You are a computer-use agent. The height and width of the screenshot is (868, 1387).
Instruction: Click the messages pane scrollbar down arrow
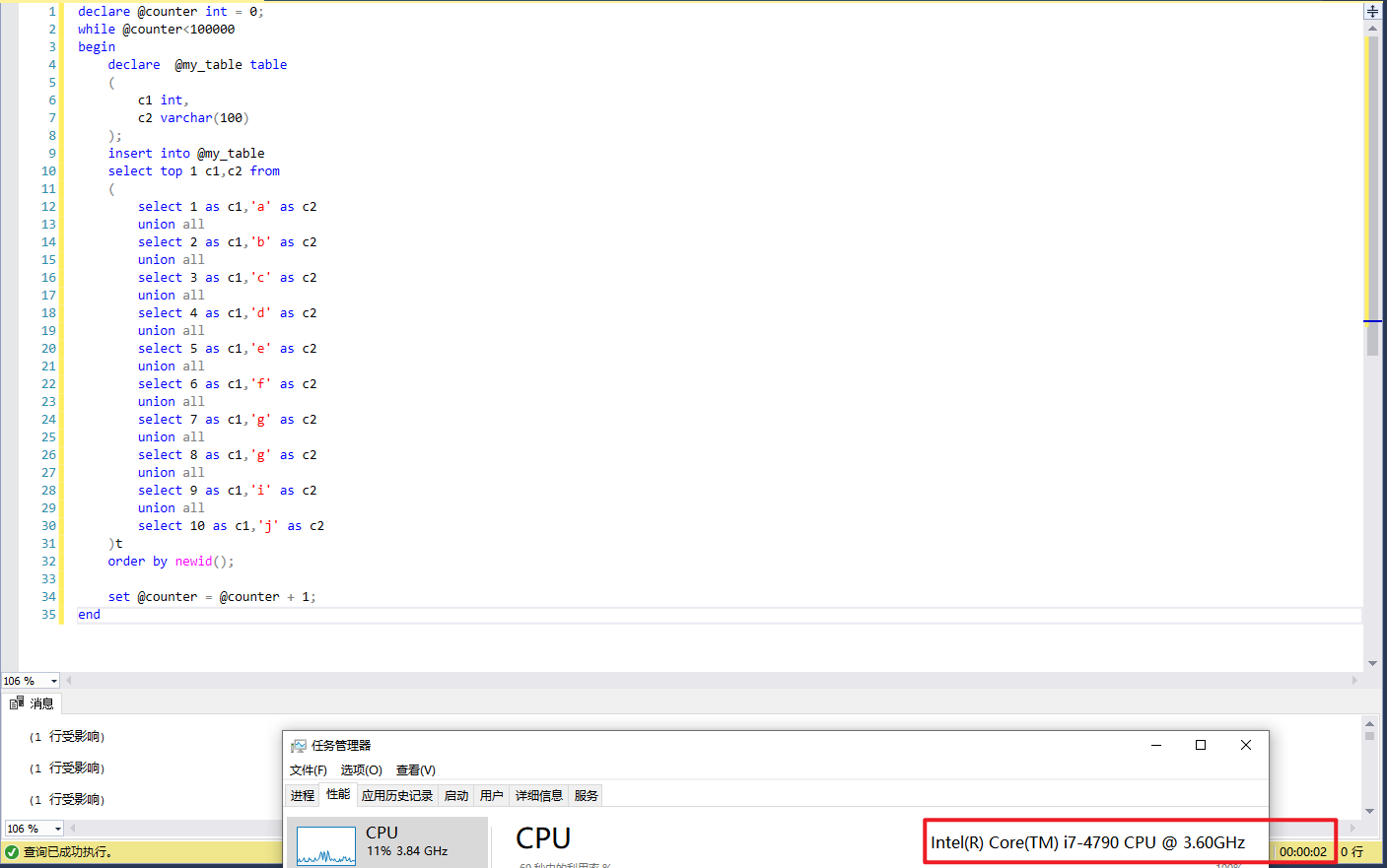point(1369,812)
